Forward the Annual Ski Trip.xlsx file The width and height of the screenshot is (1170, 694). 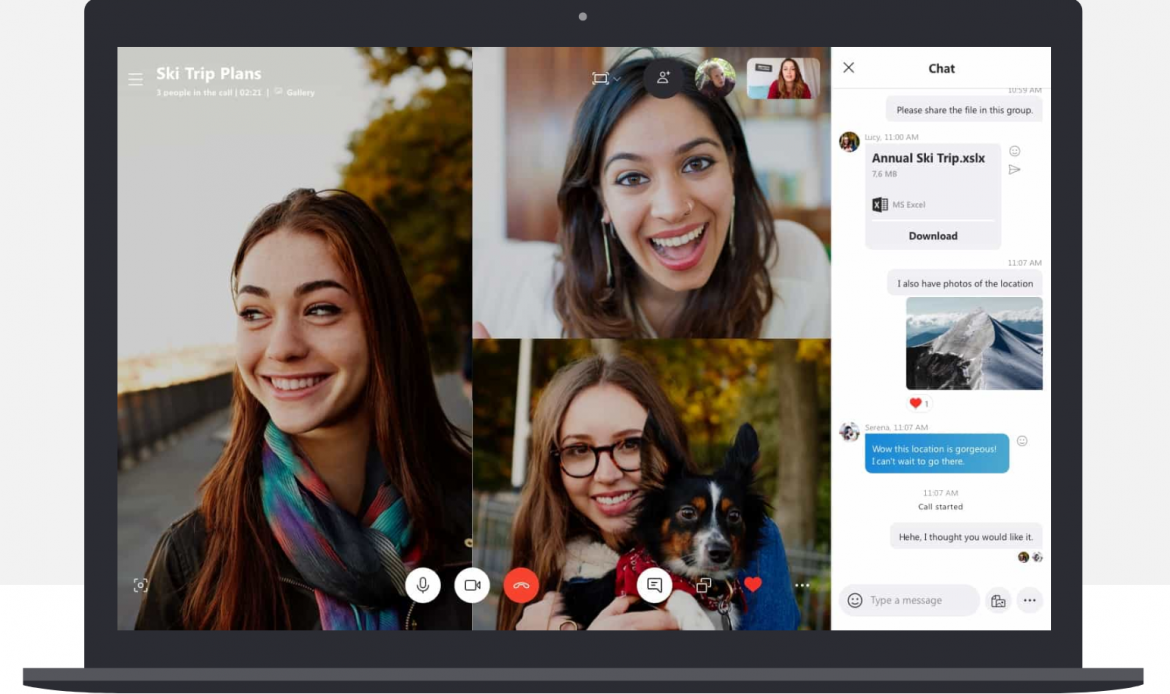(1014, 170)
